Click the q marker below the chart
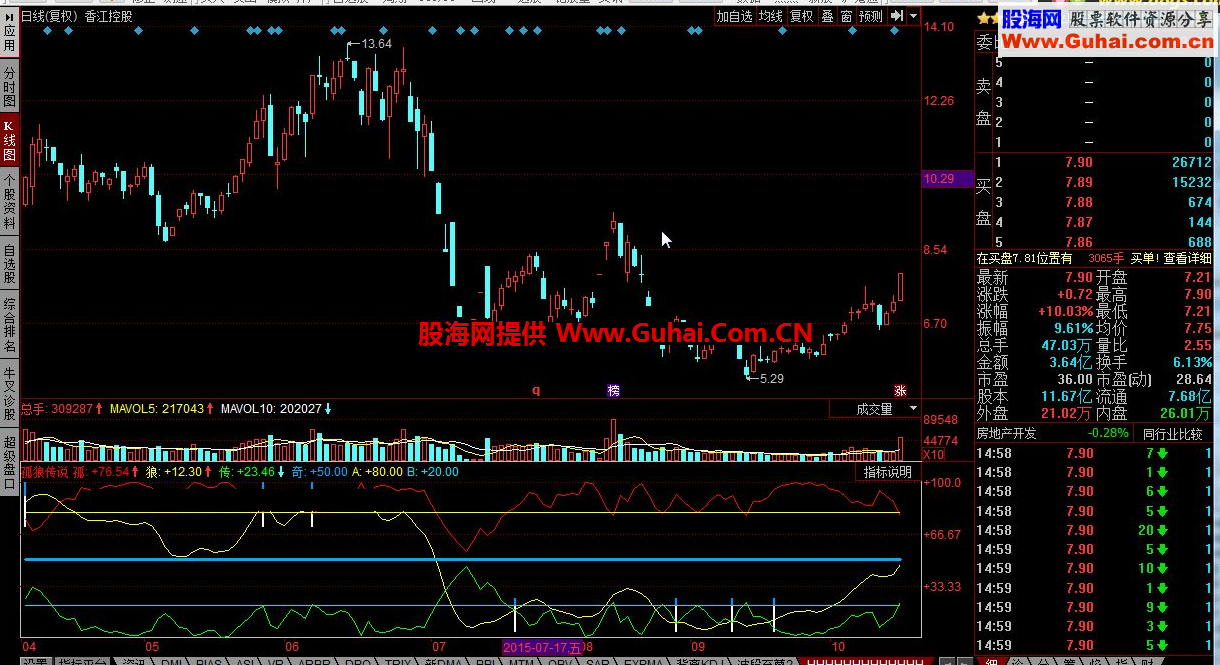The image size is (1220, 665). (x=536, y=390)
